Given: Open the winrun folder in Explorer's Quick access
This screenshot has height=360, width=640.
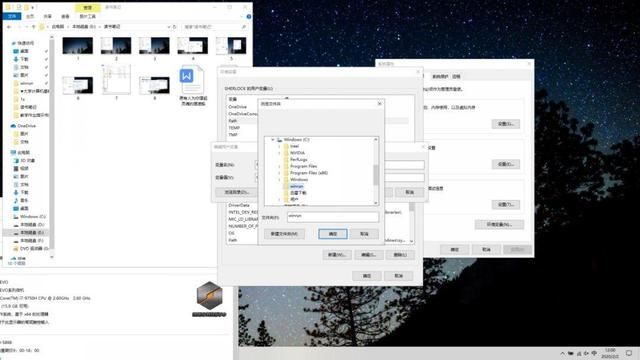Looking at the screenshot, I should [x=27, y=83].
